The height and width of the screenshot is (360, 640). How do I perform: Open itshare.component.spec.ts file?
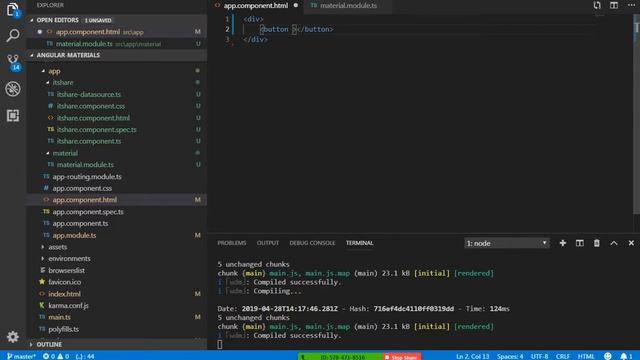(x=96, y=129)
